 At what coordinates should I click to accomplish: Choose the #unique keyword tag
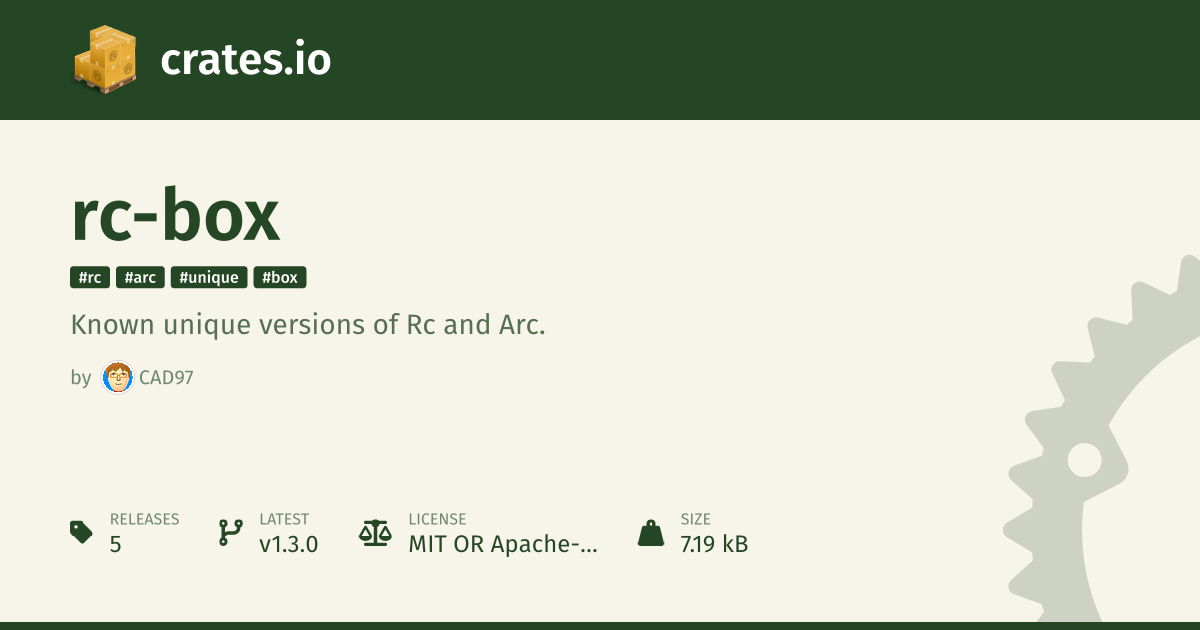click(209, 278)
